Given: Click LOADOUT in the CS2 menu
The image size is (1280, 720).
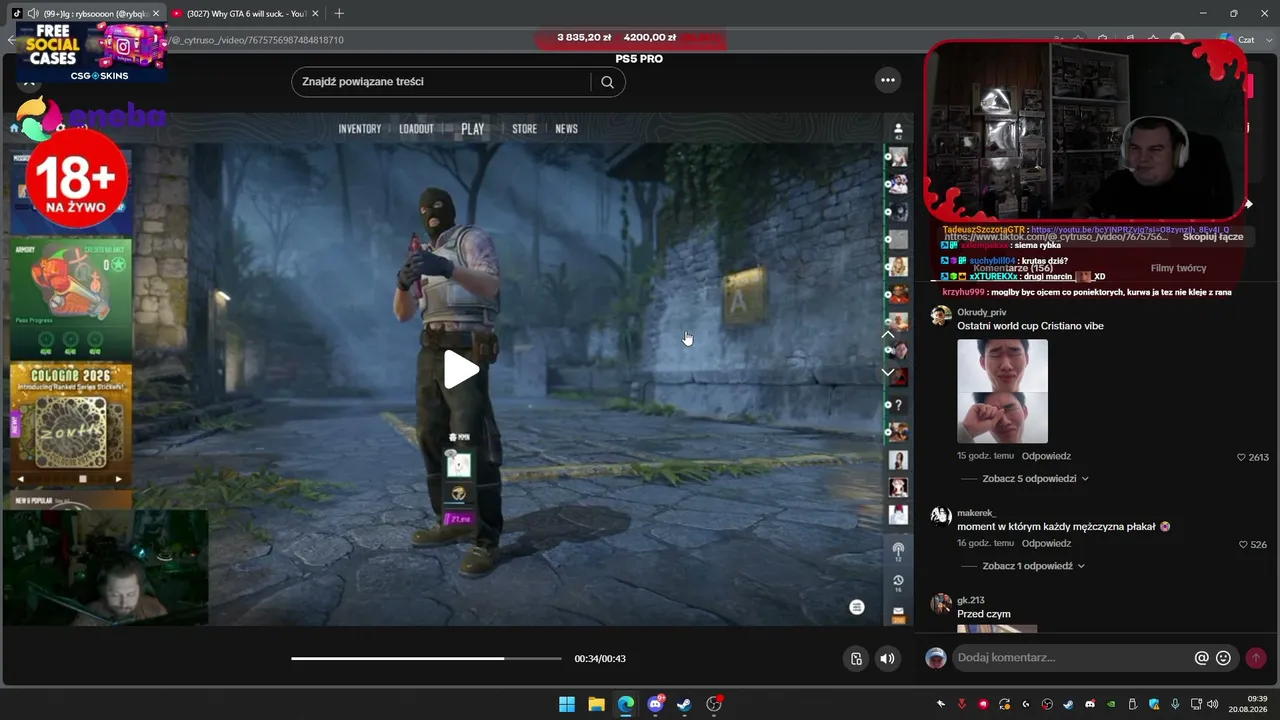Looking at the screenshot, I should point(416,129).
